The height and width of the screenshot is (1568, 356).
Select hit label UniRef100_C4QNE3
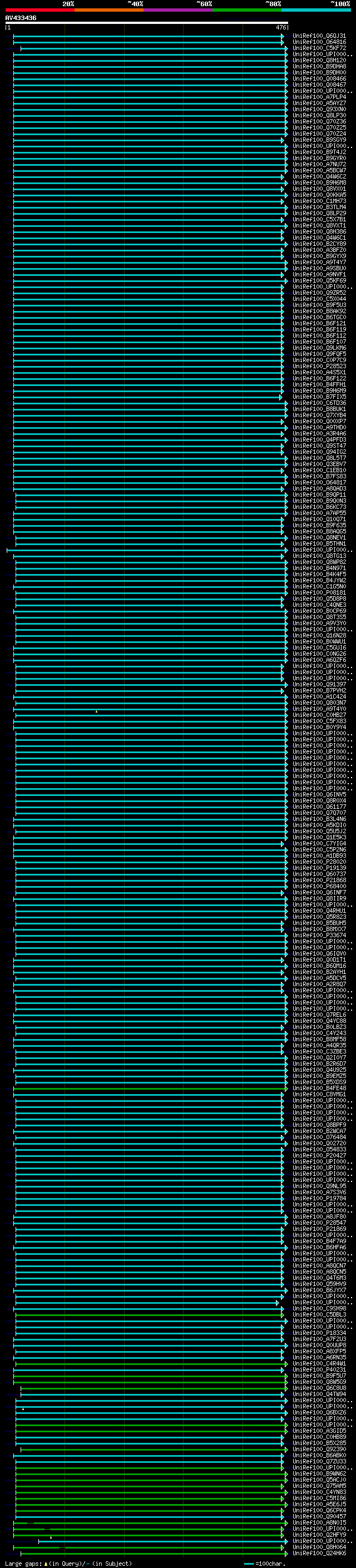click(319, 605)
